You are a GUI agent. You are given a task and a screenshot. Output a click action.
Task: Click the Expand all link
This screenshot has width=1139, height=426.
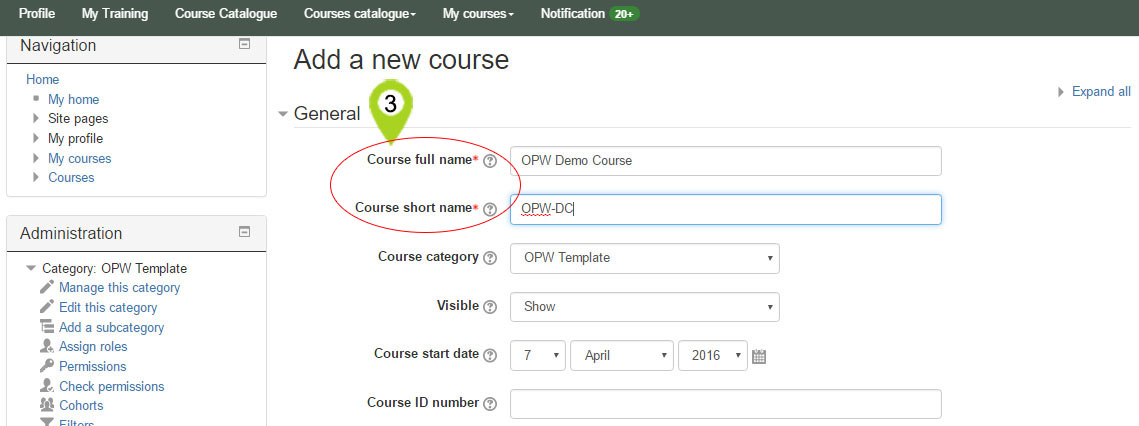[1100, 91]
